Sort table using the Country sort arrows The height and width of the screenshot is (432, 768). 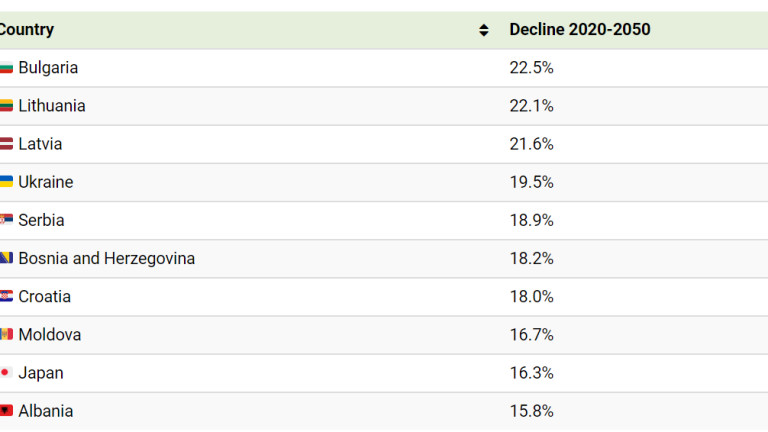[484, 30]
